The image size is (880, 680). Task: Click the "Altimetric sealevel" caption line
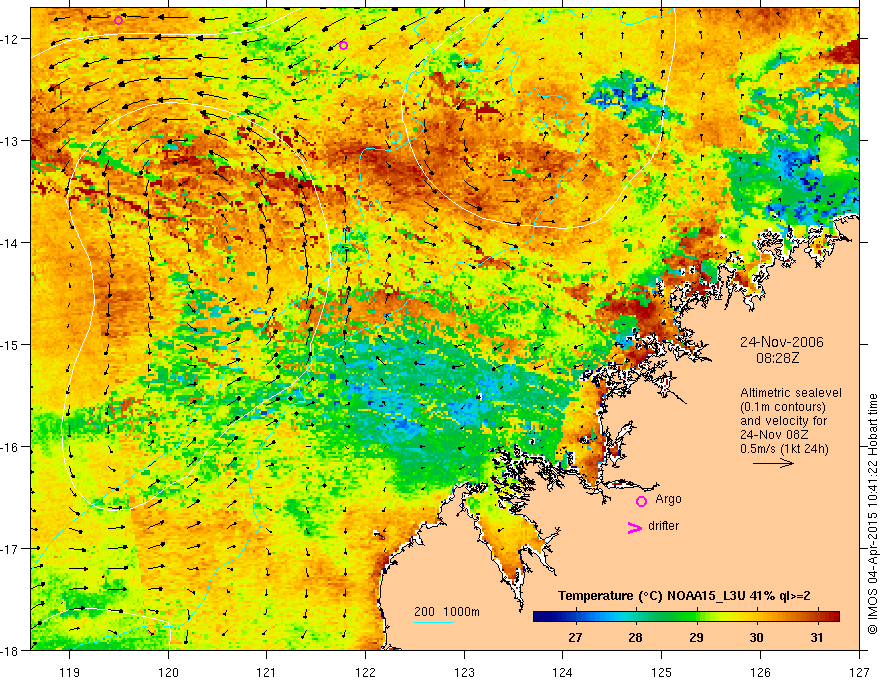(x=791, y=393)
